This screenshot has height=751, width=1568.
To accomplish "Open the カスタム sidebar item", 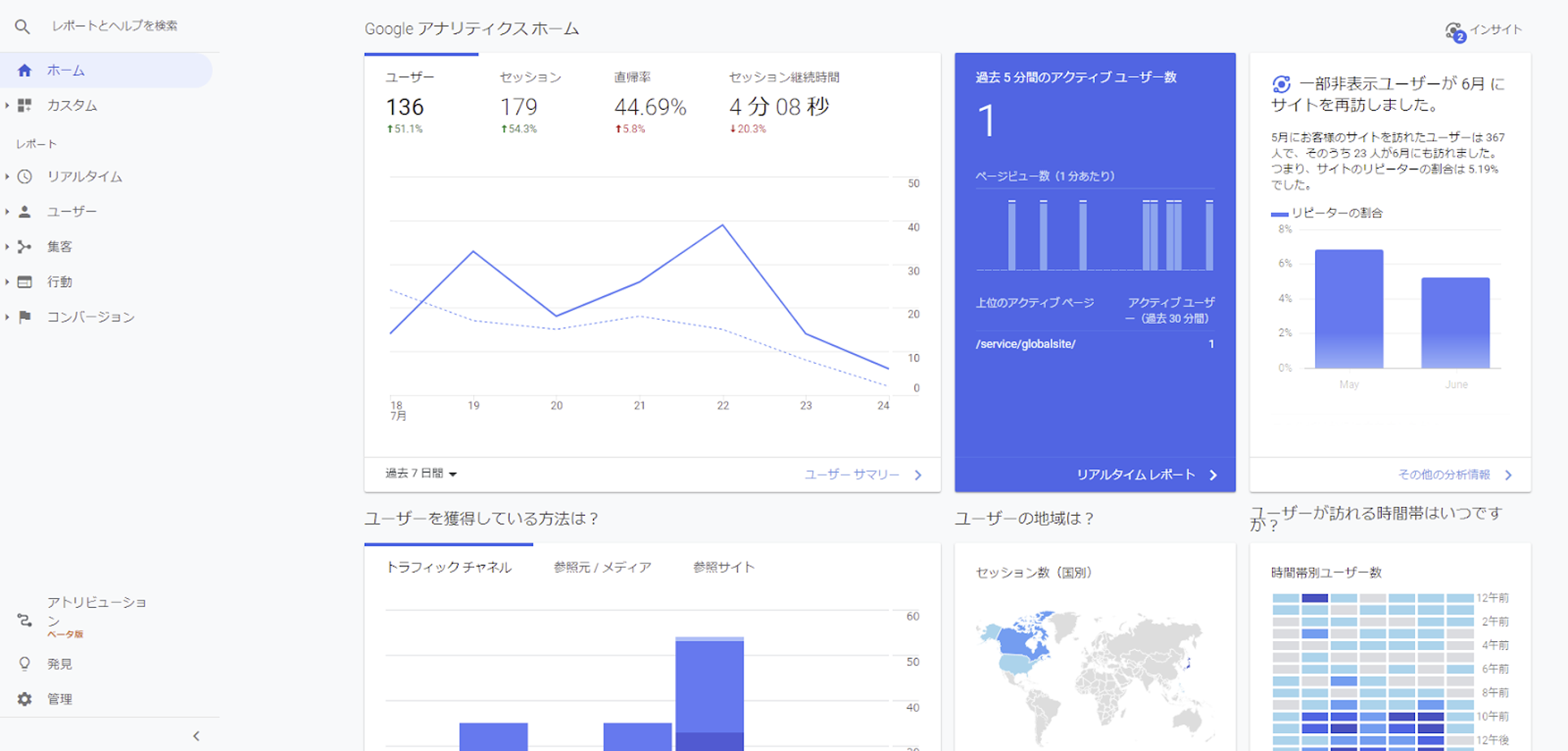I will [106, 106].
